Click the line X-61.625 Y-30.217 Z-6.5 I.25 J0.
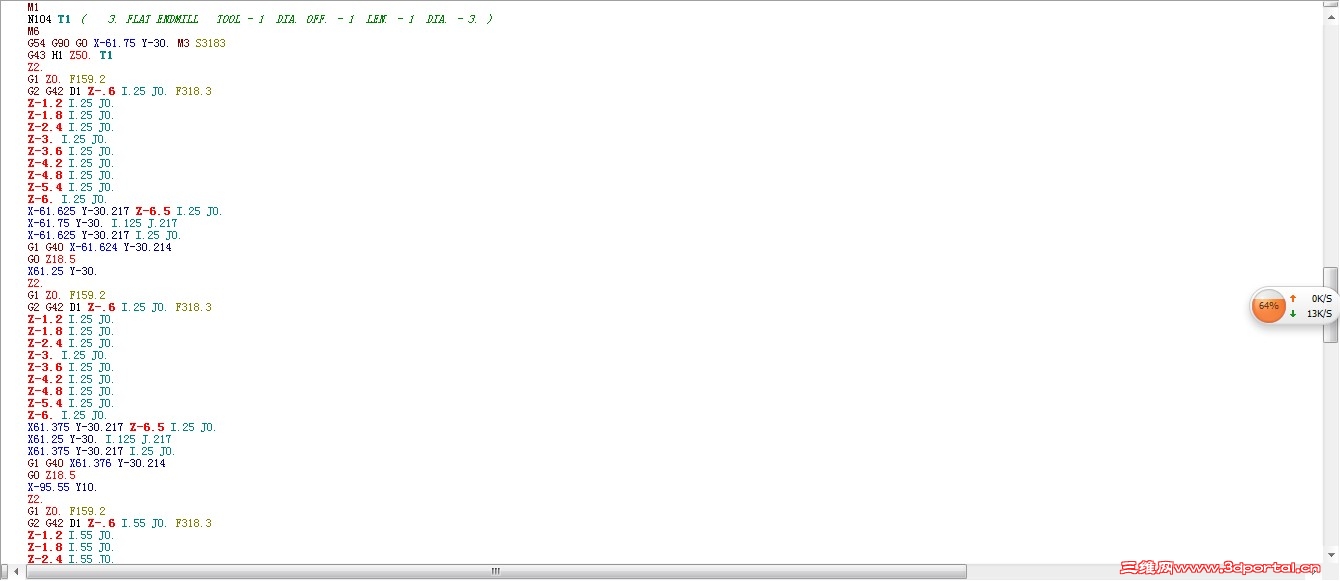The height and width of the screenshot is (581, 1340). click(125, 211)
